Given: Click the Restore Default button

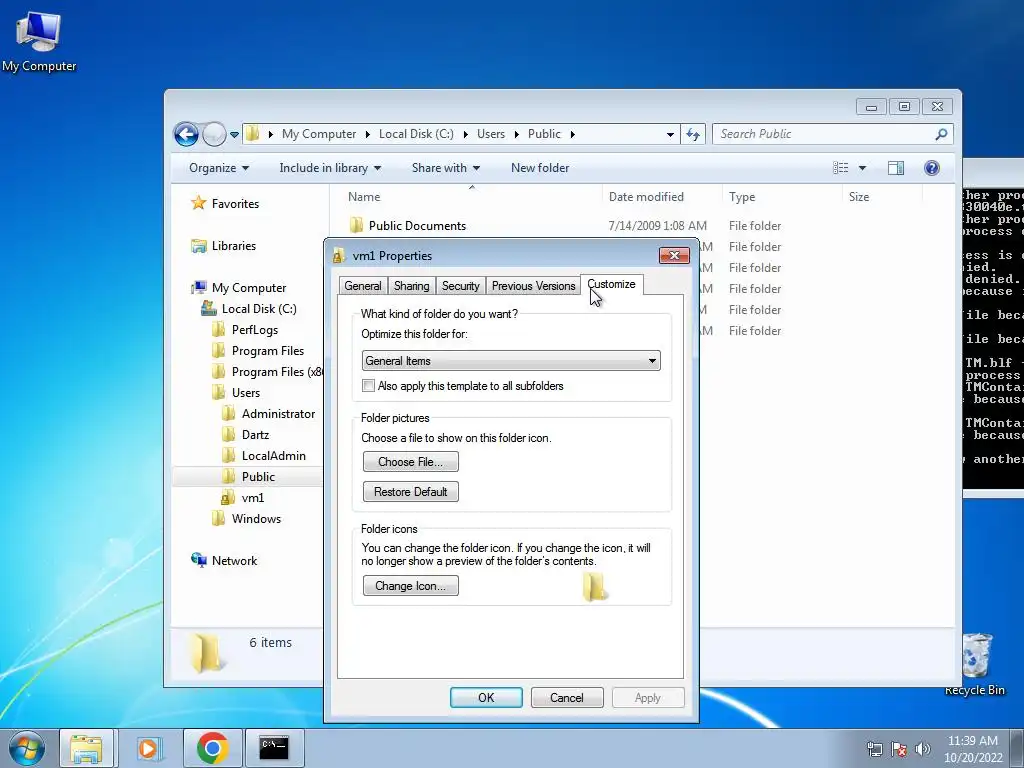Looking at the screenshot, I should pyautogui.click(x=411, y=492).
